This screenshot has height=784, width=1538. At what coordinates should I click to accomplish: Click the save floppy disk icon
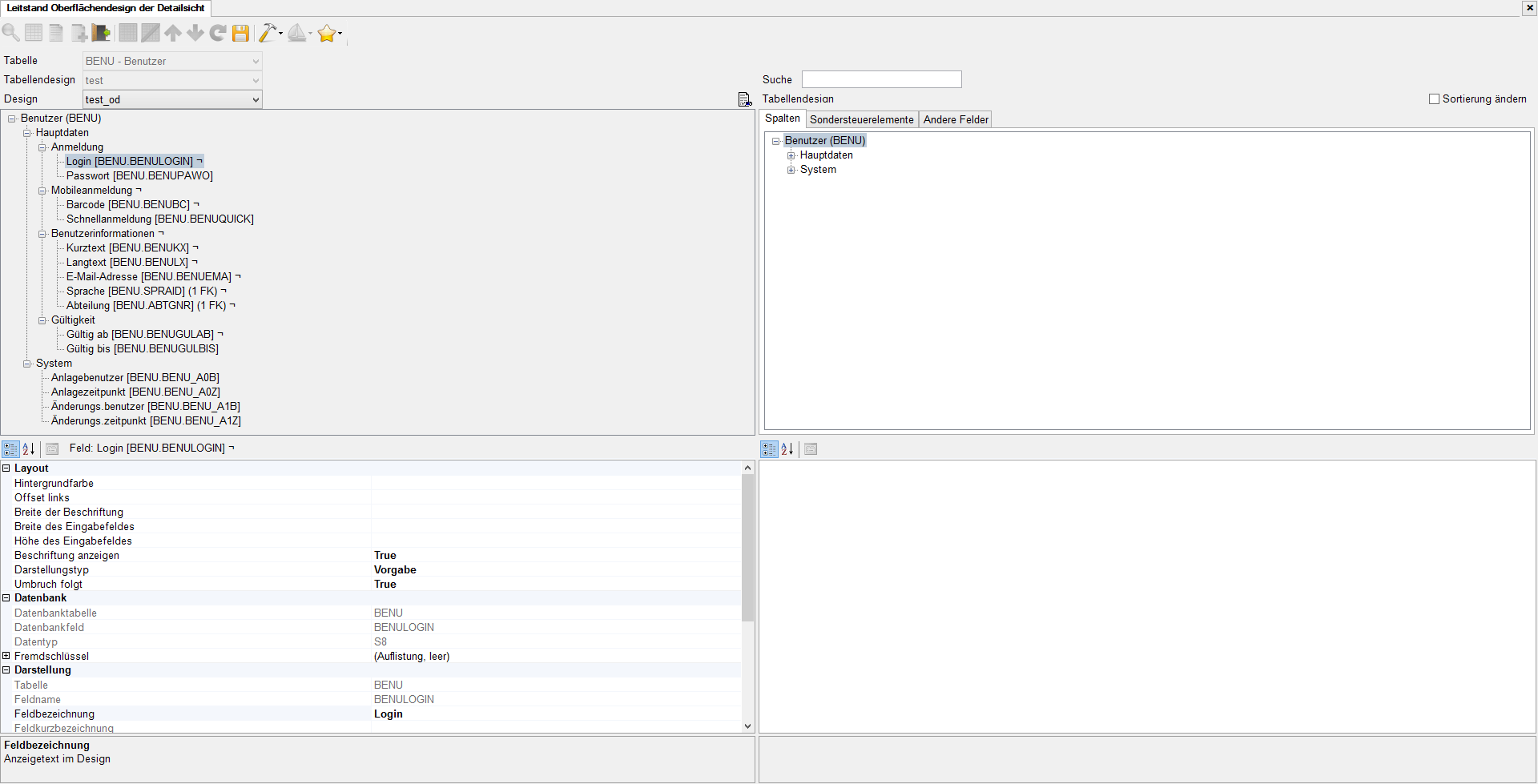[240, 33]
